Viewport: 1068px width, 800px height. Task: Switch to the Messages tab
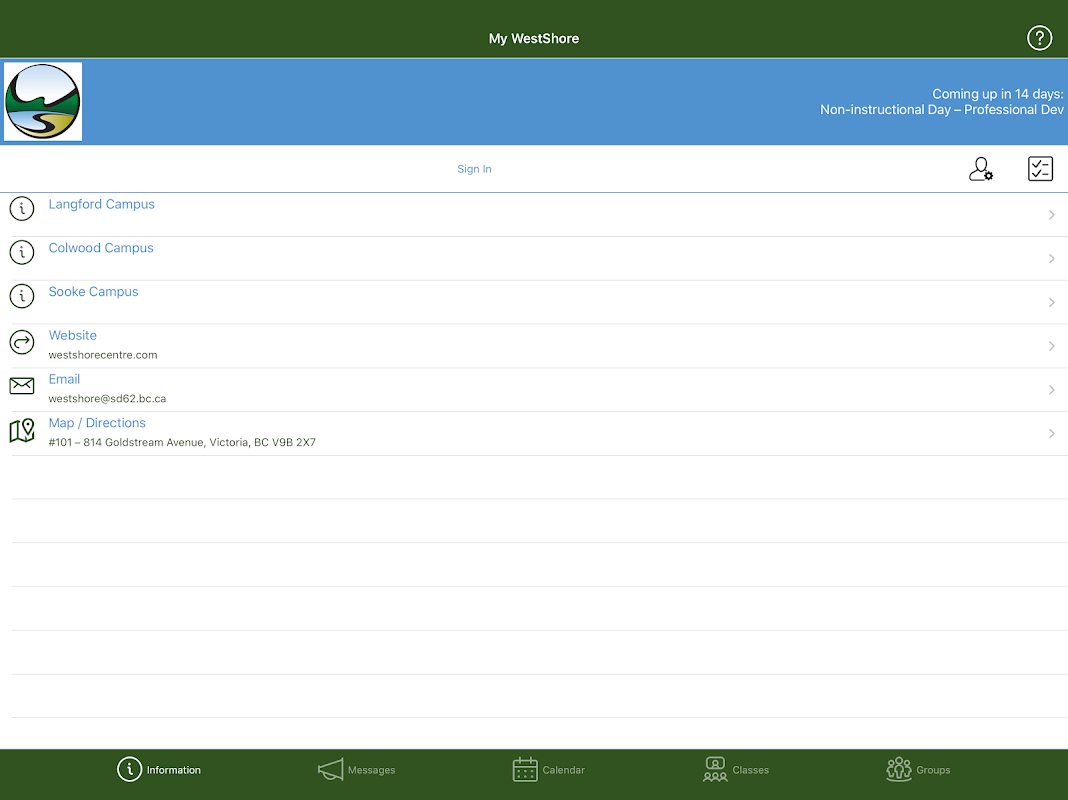(356, 769)
